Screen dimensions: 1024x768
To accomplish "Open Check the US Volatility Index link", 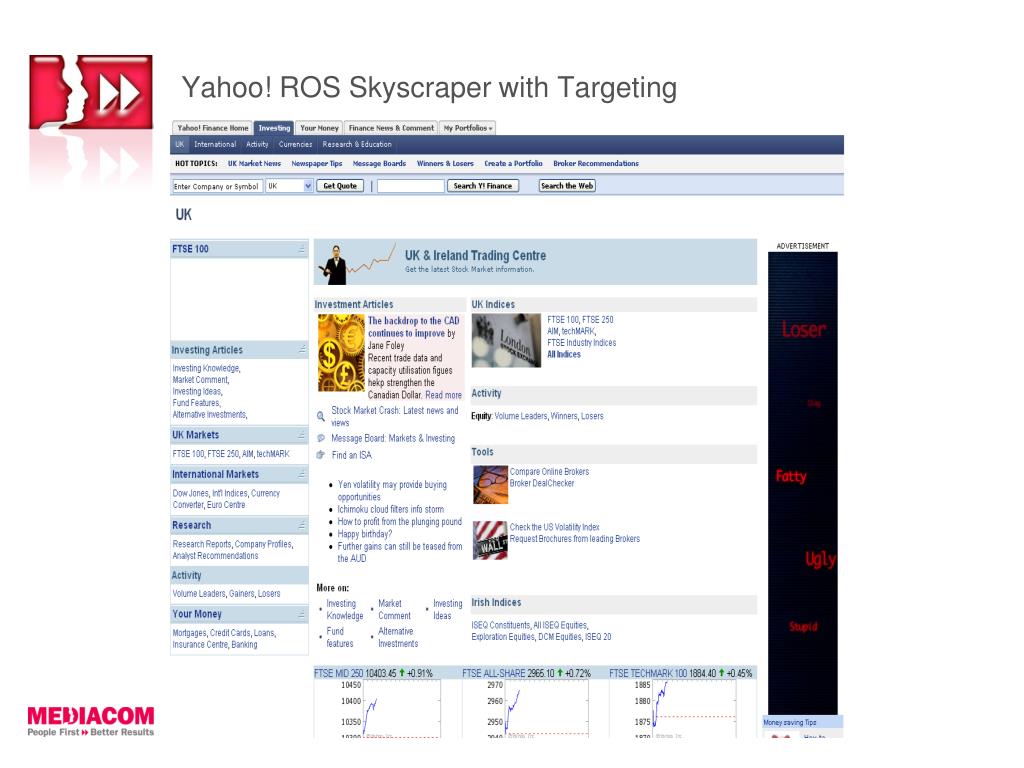I will pos(554,527).
